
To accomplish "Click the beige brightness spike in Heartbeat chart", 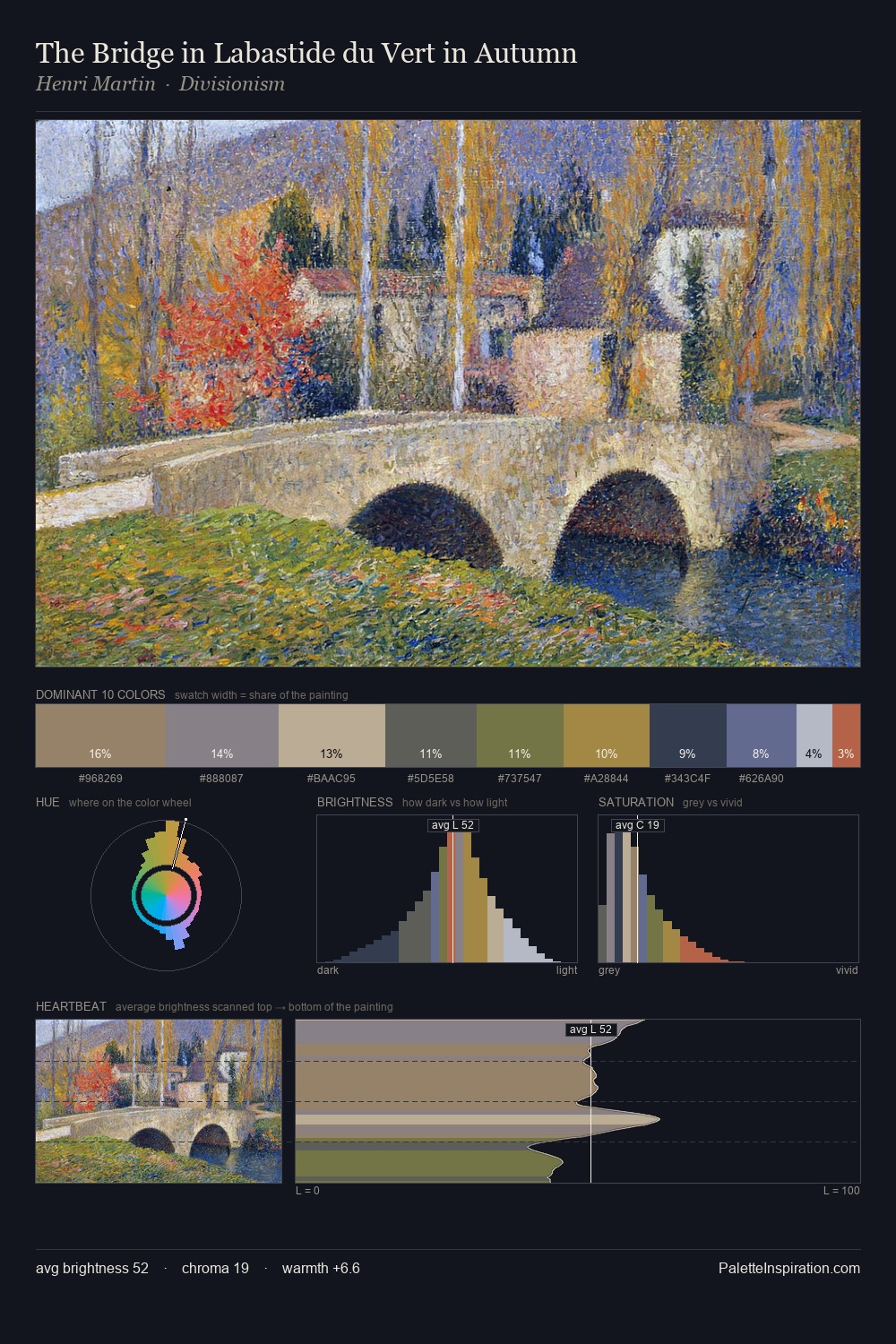I will pyautogui.click(x=478, y=1120).
